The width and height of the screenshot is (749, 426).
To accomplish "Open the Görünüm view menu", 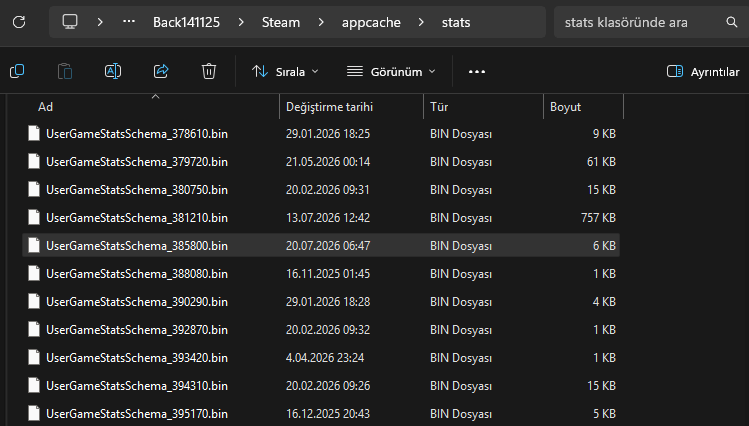I will coord(391,72).
